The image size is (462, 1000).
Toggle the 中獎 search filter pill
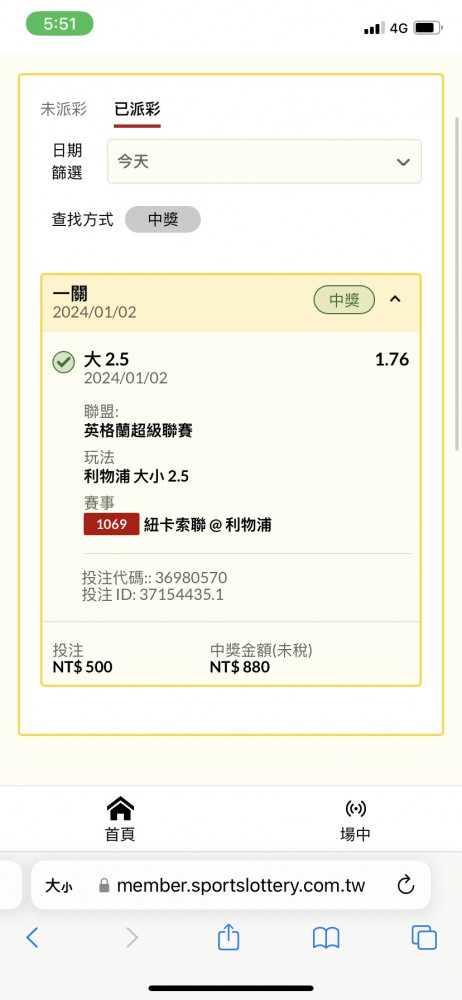(x=163, y=220)
